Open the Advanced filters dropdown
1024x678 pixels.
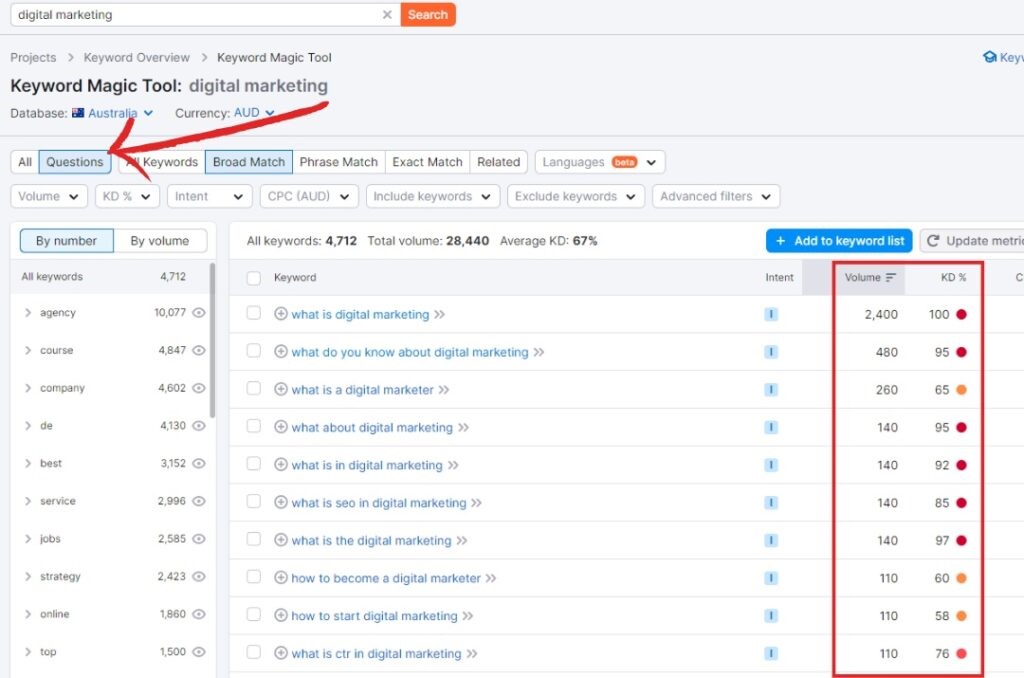tap(715, 196)
